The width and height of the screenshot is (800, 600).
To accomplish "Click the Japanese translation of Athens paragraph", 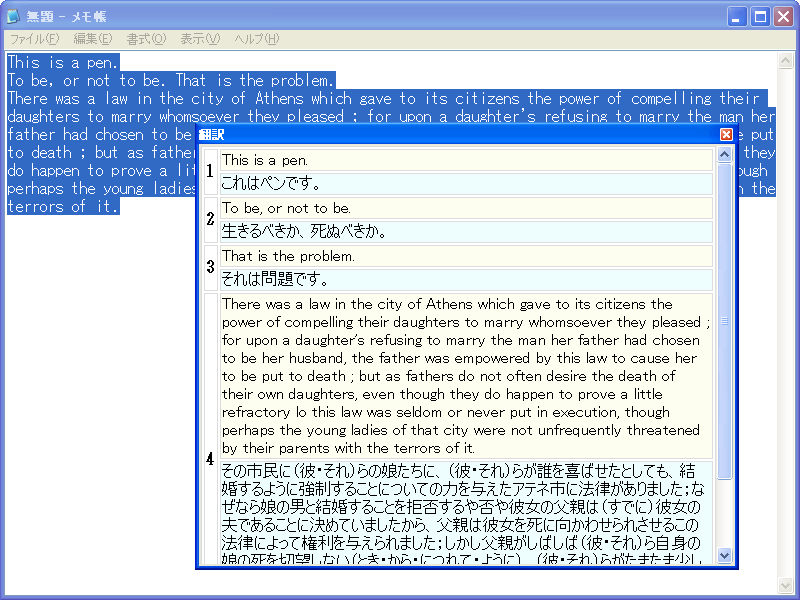I will (466, 512).
